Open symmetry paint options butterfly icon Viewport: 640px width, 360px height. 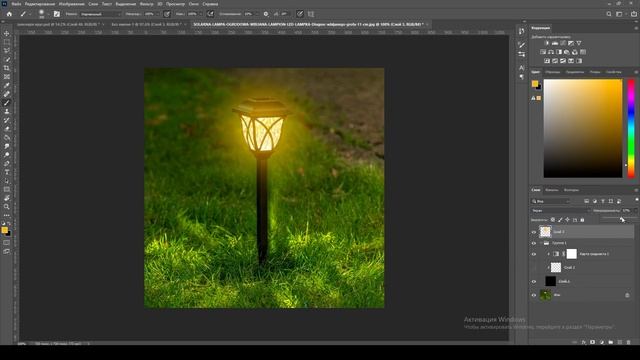(x=311, y=14)
